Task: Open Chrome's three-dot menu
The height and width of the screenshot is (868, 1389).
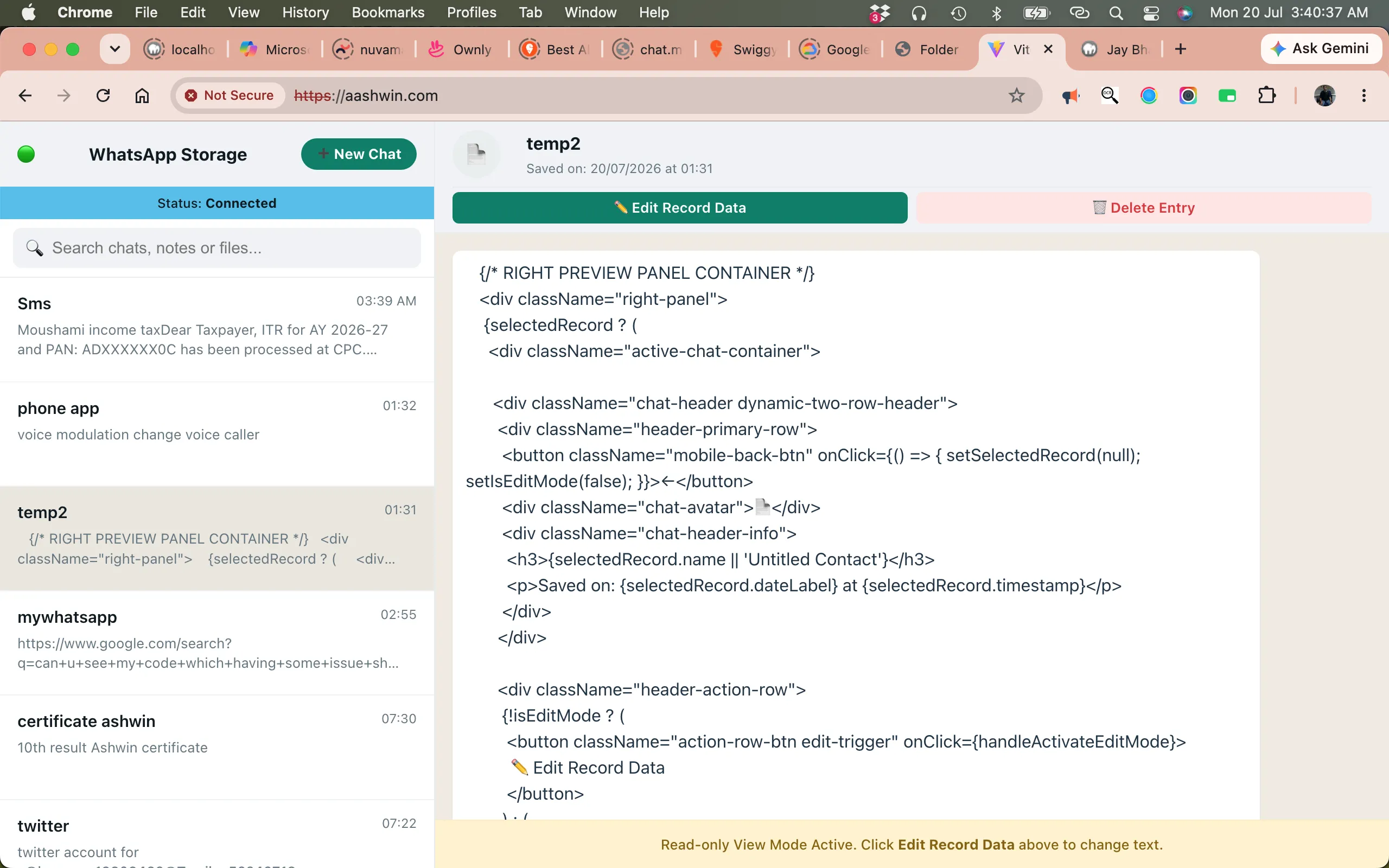Action: (x=1363, y=95)
